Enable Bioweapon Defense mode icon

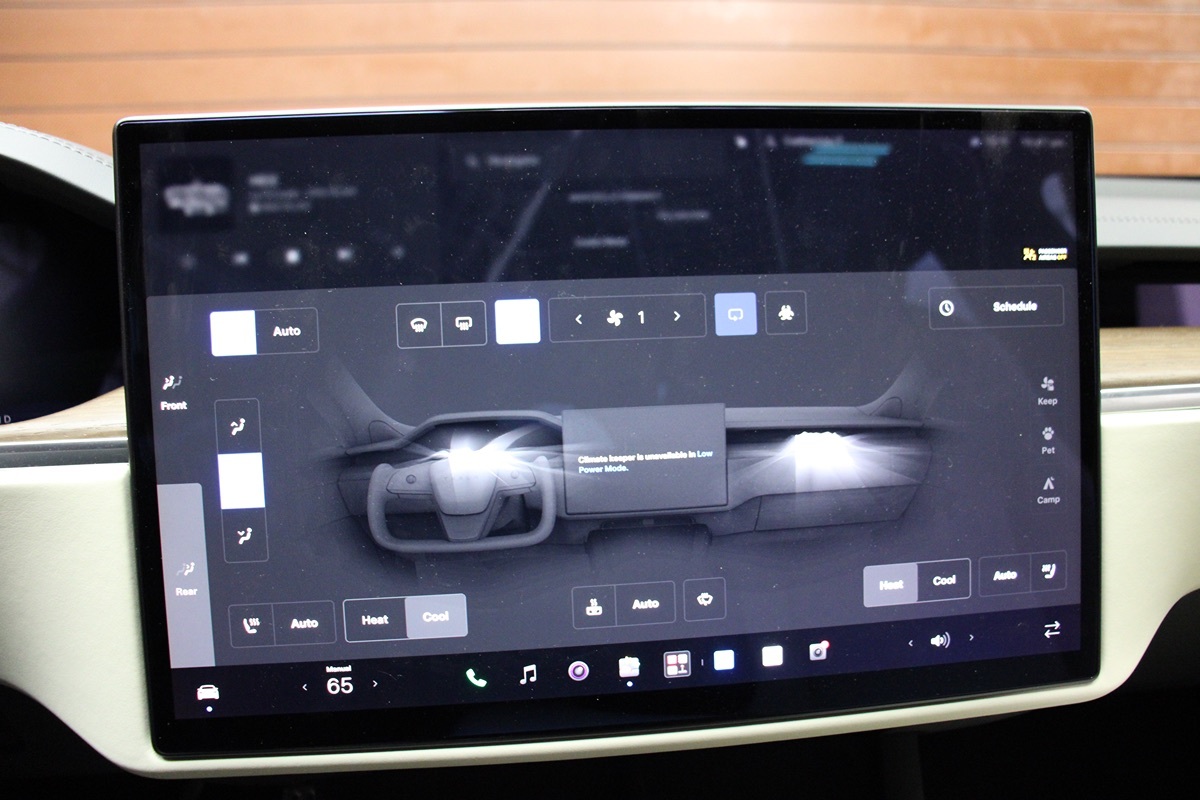pyautogui.click(x=786, y=313)
